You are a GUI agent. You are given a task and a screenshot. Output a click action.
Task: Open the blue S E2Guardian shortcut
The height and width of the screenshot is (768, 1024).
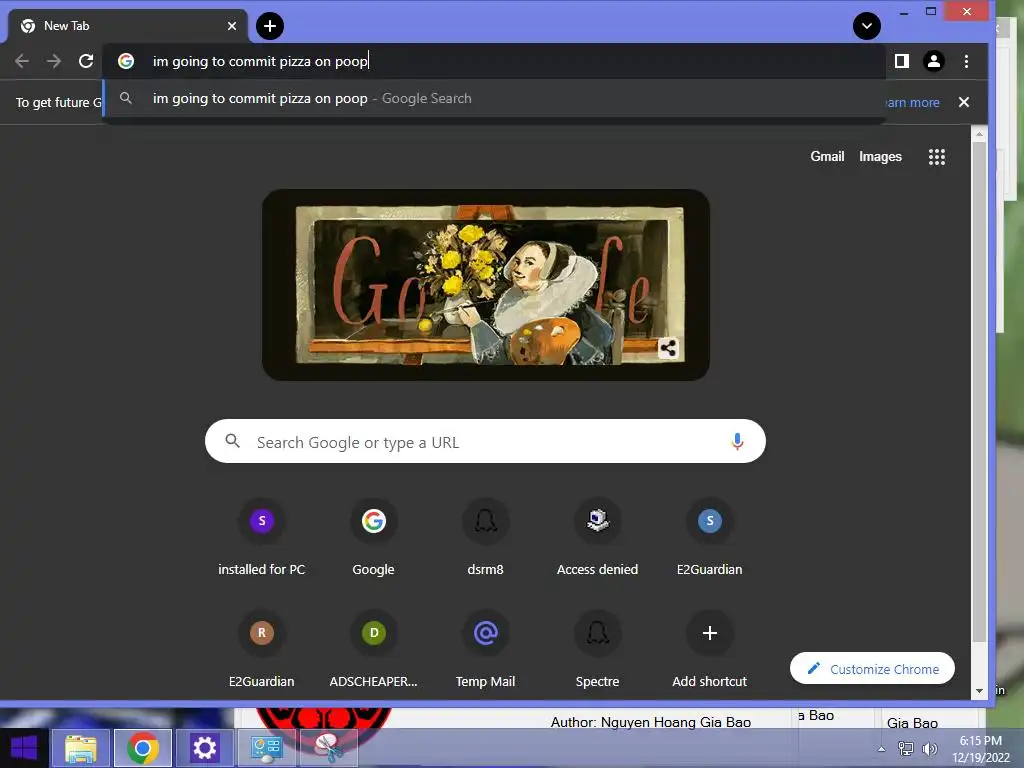pyautogui.click(x=710, y=539)
